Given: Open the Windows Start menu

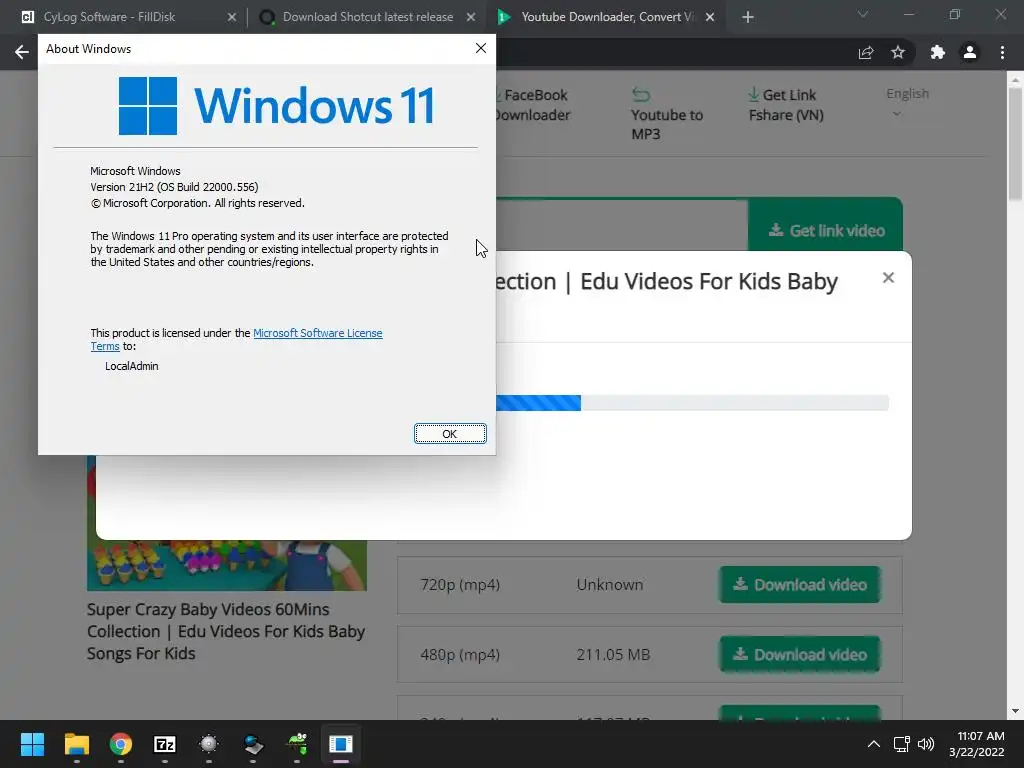Looking at the screenshot, I should pos(32,744).
